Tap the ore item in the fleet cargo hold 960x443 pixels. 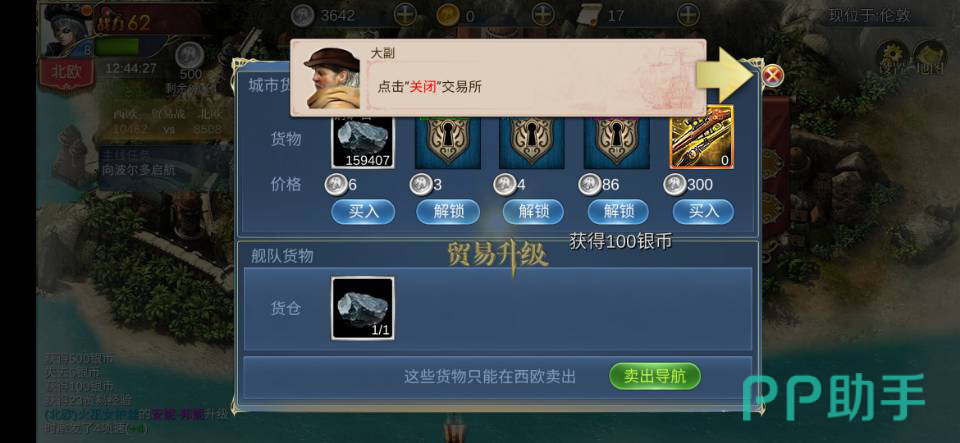click(x=362, y=308)
